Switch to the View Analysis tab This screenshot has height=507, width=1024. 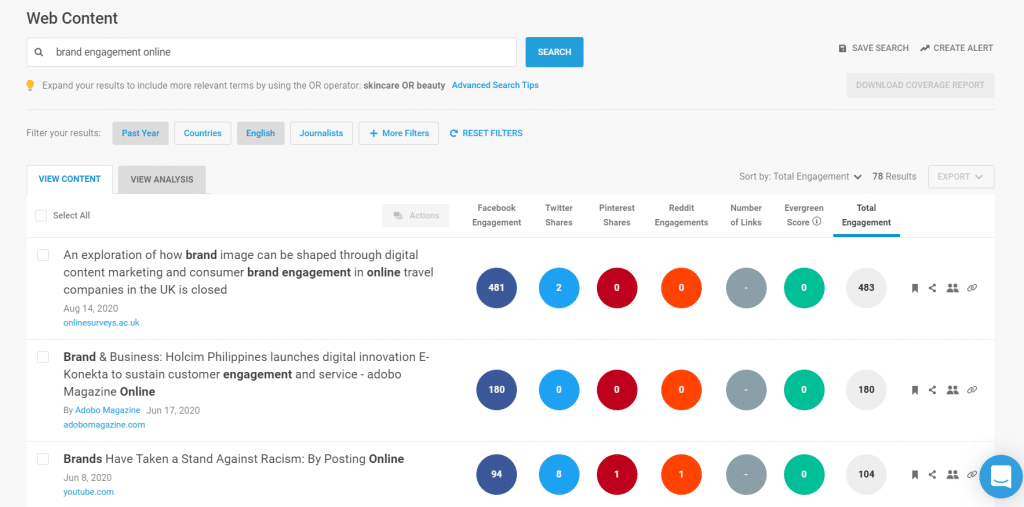pyautogui.click(x=162, y=179)
